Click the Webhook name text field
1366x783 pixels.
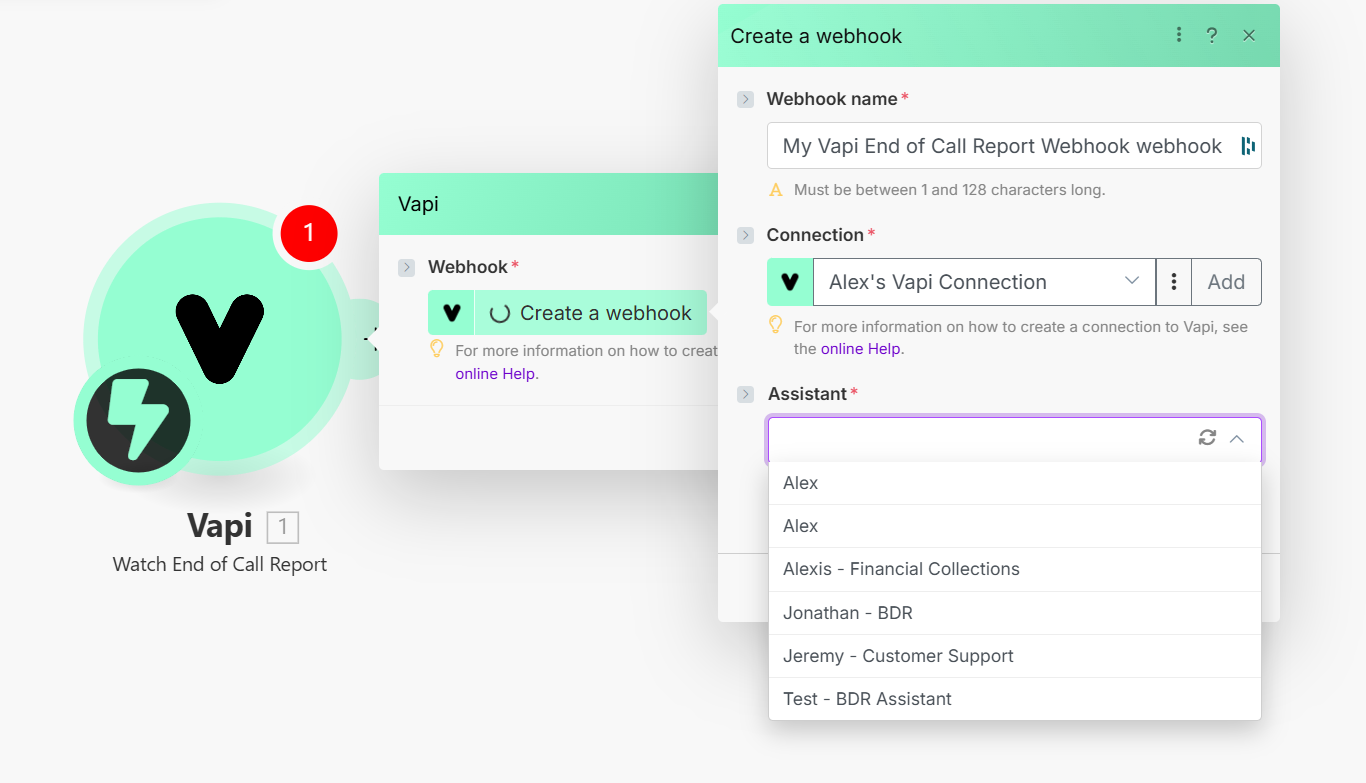[x=1002, y=146]
